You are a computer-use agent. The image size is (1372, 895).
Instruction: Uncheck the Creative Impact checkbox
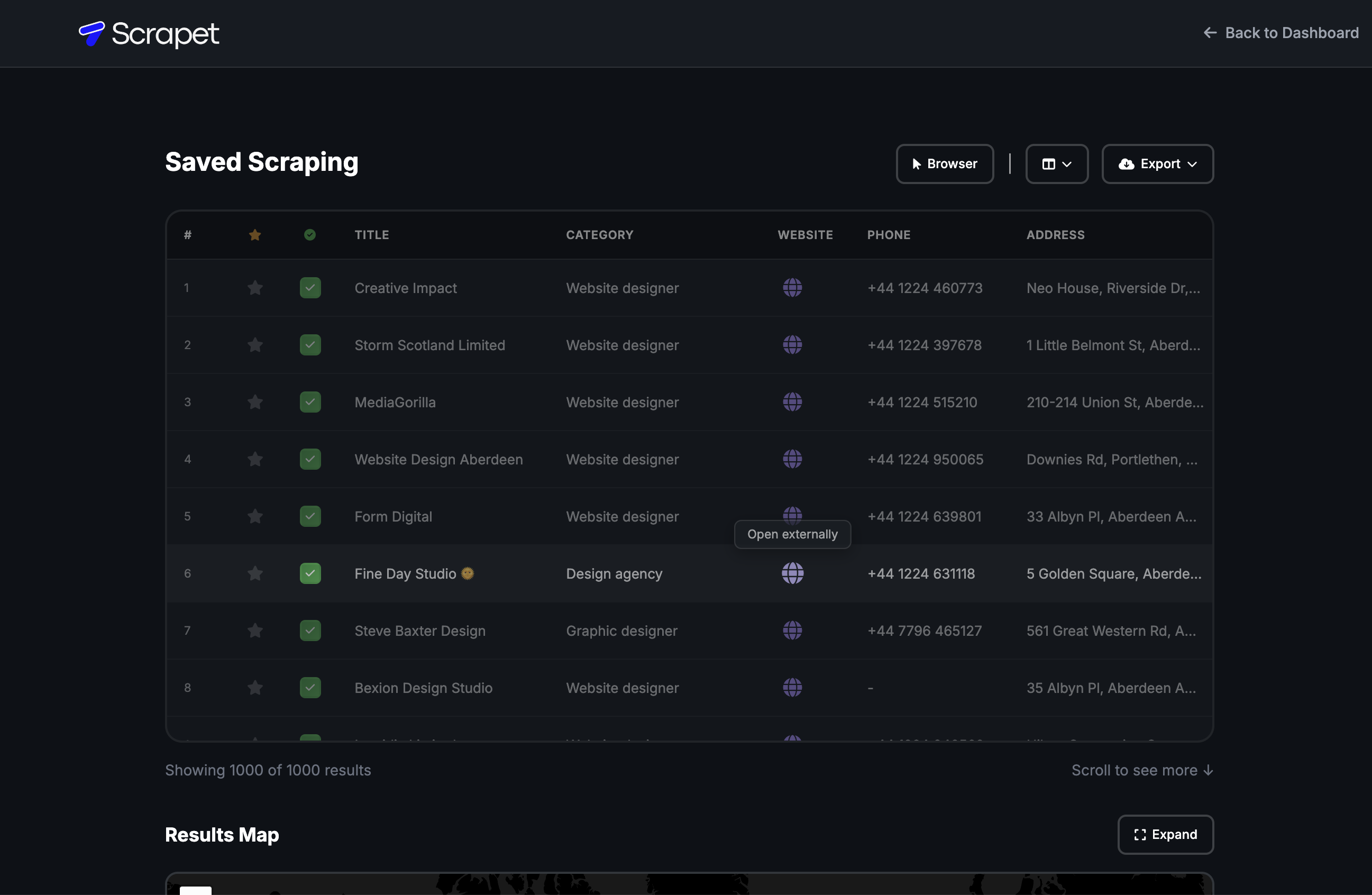coord(310,287)
